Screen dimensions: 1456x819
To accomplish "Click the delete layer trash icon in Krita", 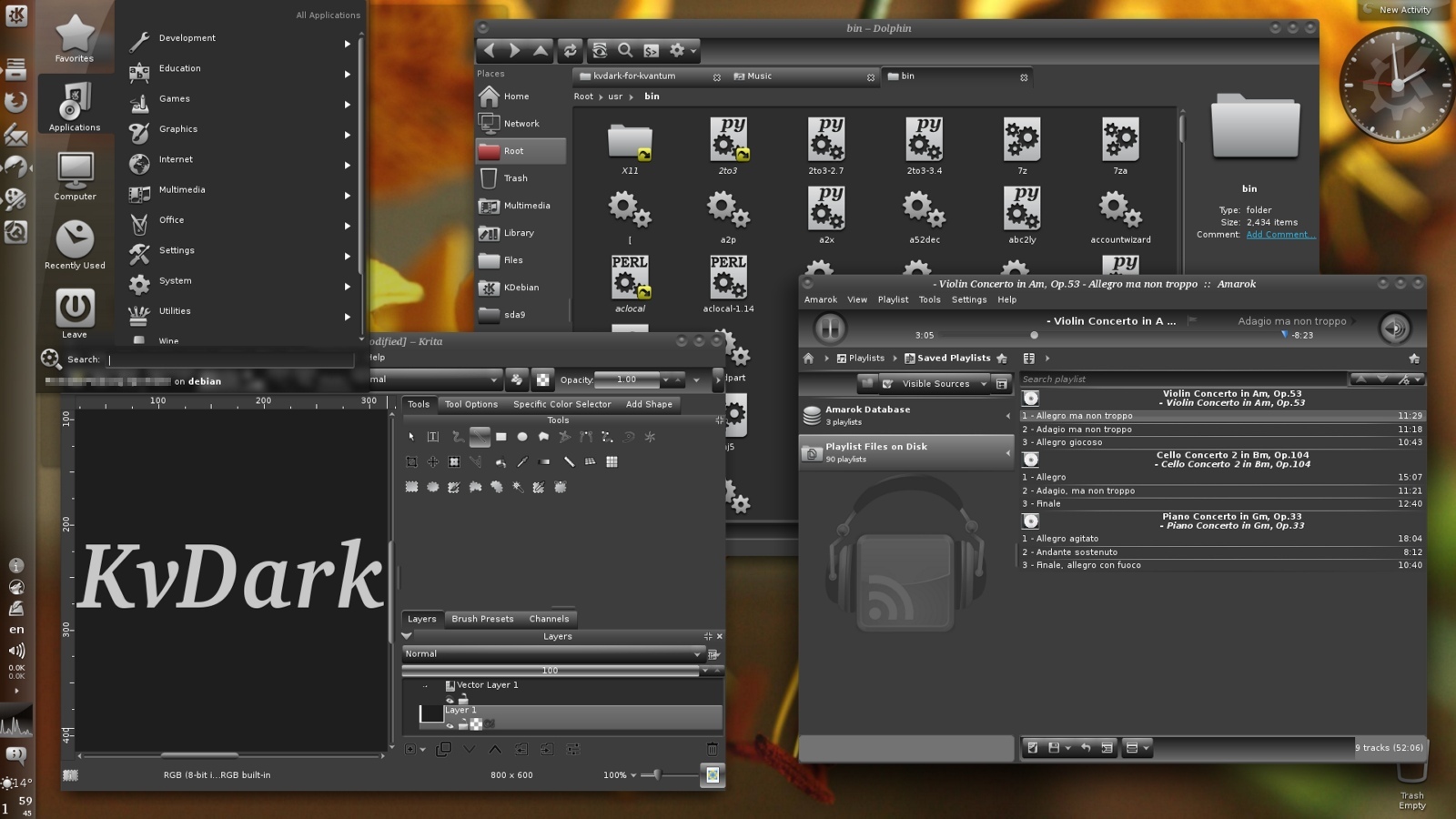I will pyautogui.click(x=712, y=749).
